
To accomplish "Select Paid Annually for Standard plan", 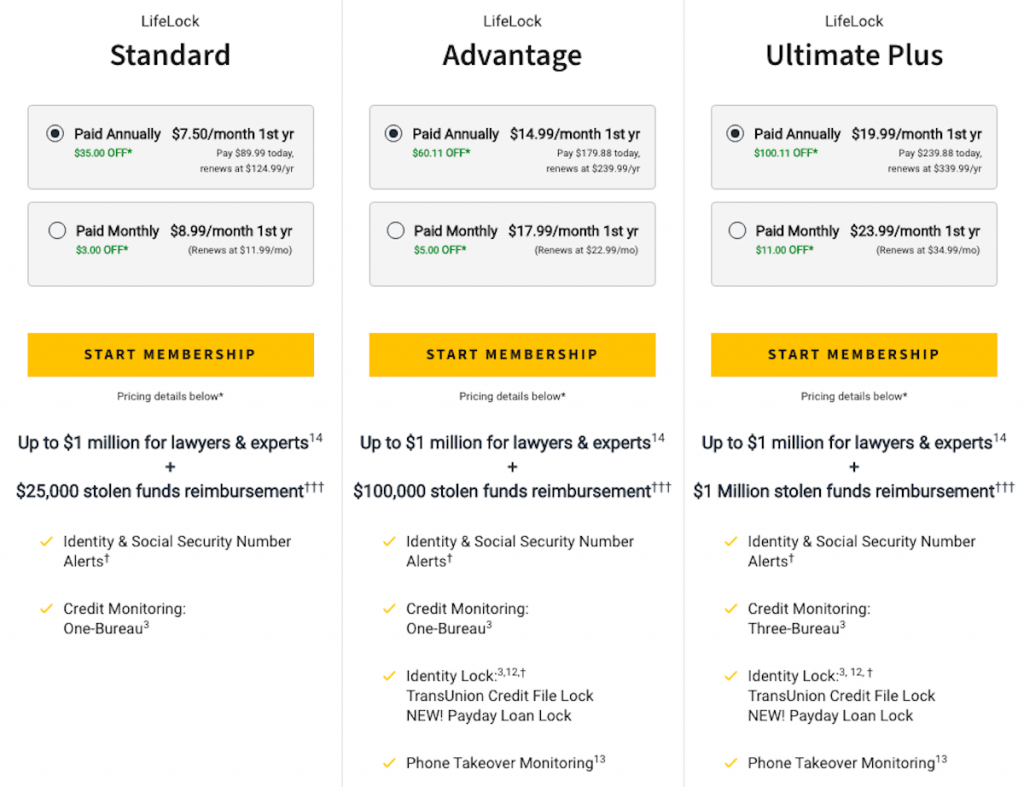I will 55,134.
